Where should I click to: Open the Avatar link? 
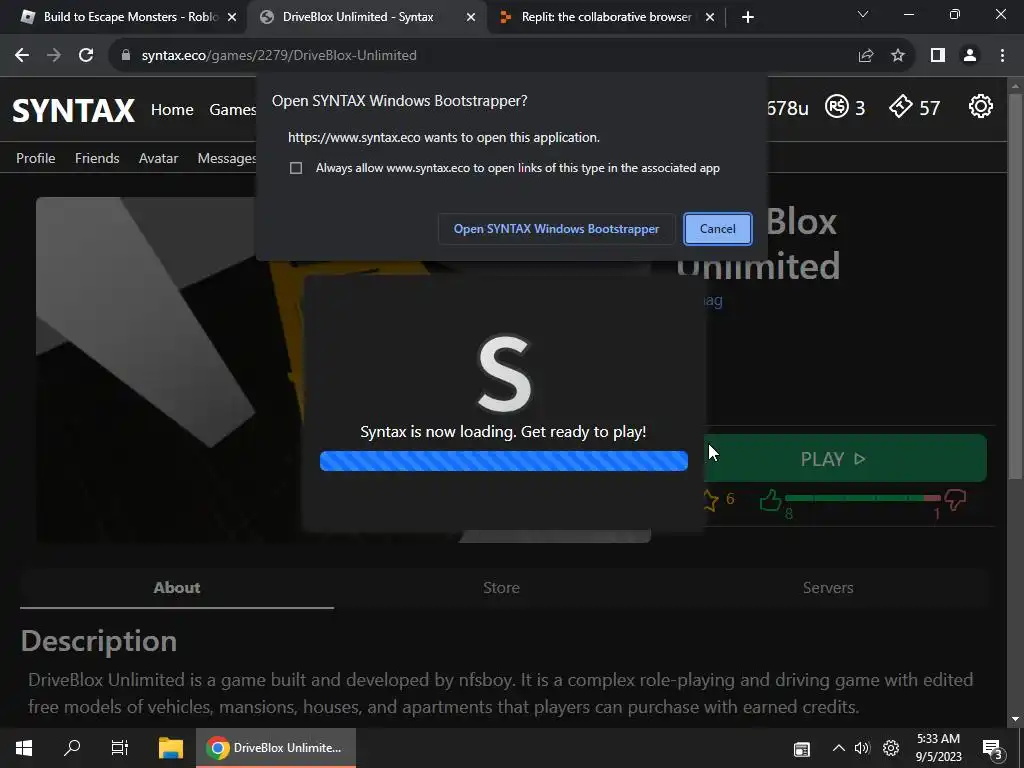pyautogui.click(x=158, y=158)
